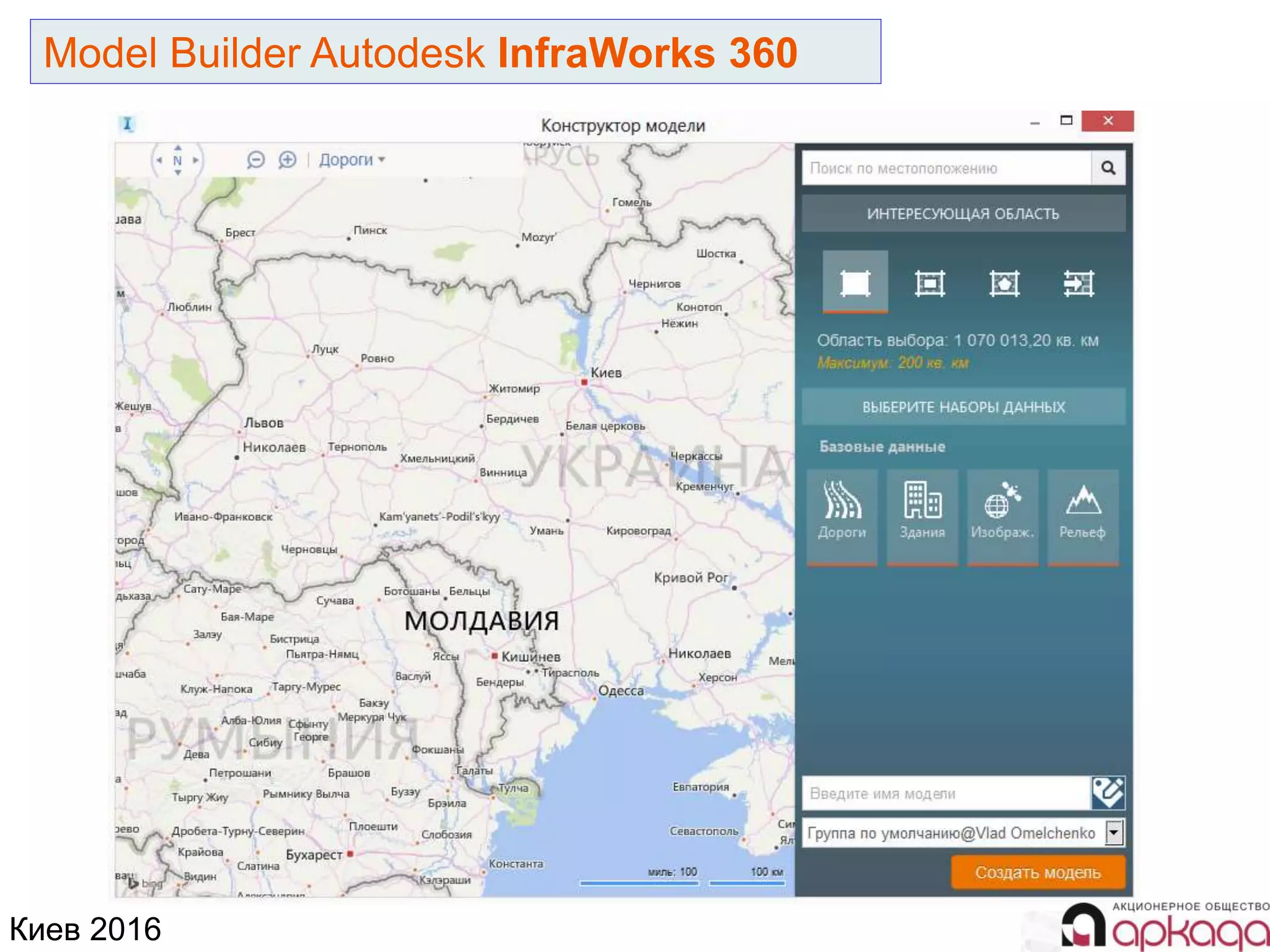Click the Чернигов label on map

[655, 284]
